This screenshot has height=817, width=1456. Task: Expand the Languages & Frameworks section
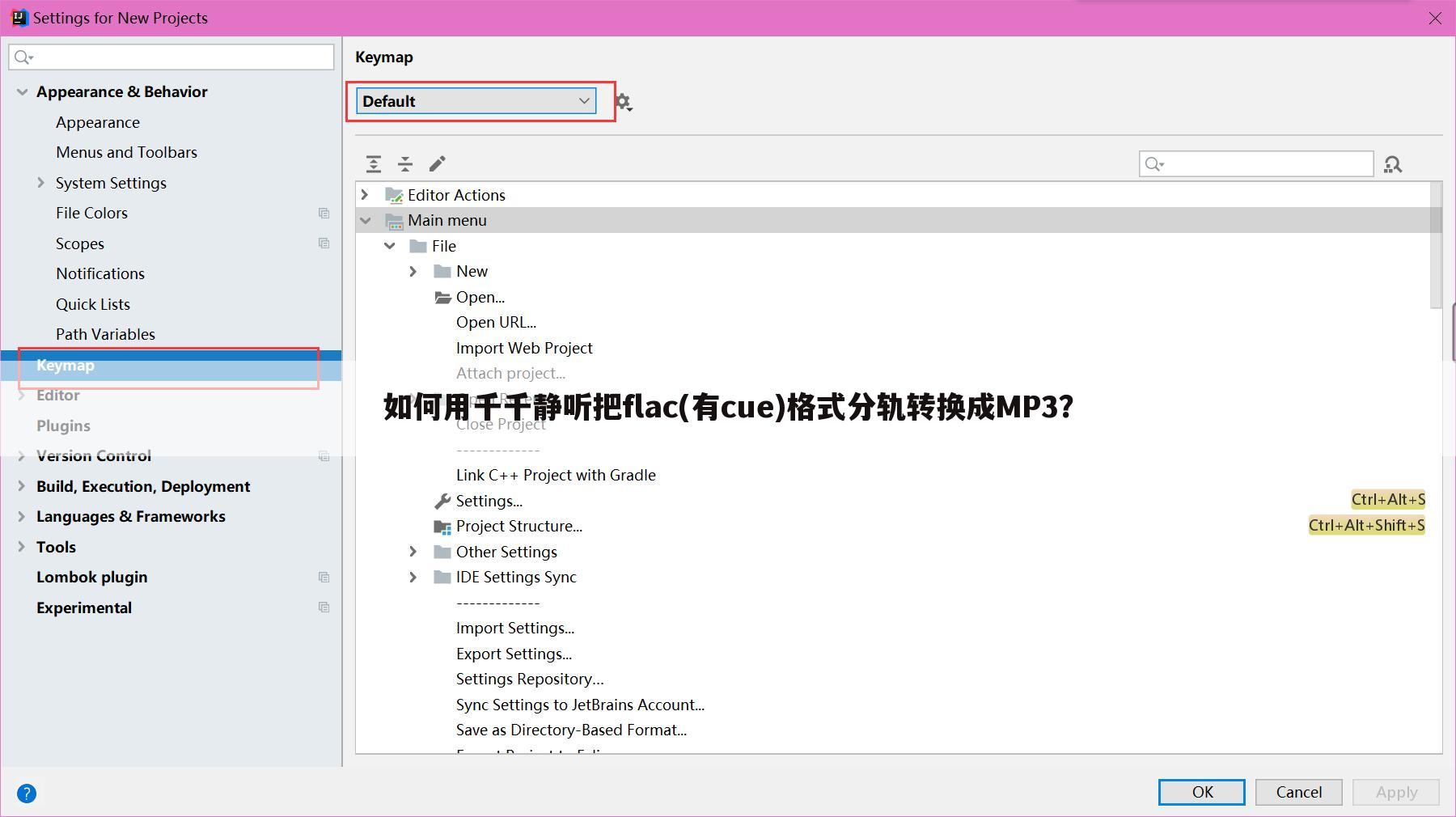[22, 516]
